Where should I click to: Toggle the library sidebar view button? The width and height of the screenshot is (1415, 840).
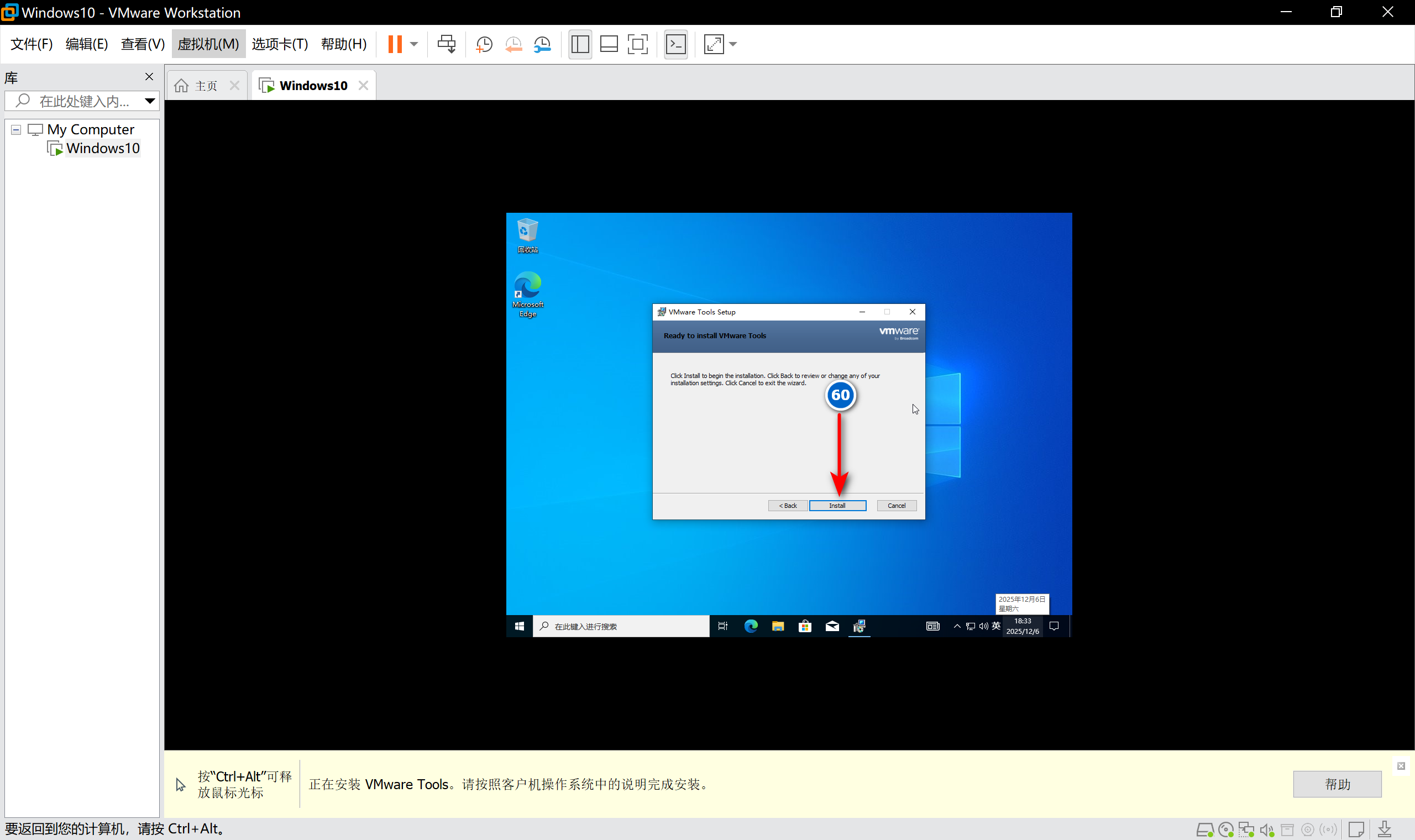580,44
